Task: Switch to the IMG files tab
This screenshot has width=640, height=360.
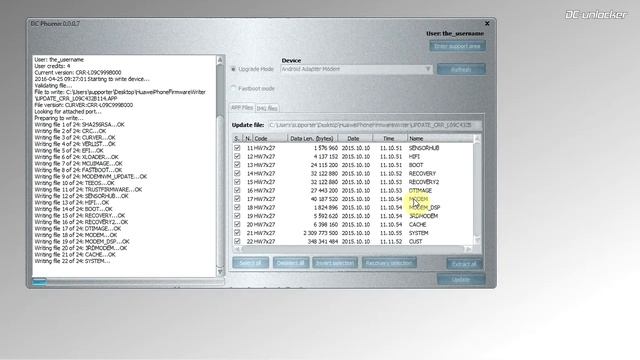Action: [x=267, y=108]
